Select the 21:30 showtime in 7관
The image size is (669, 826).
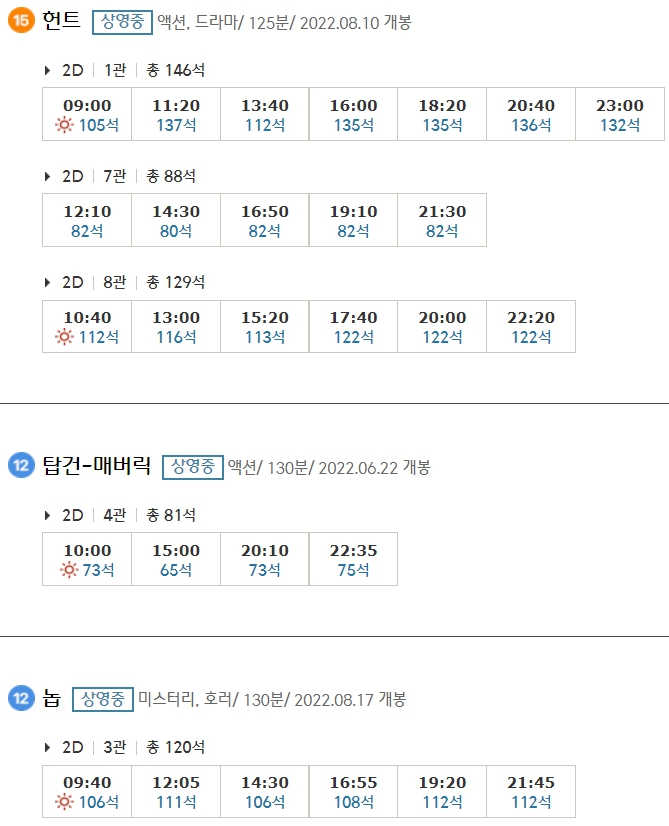click(441, 220)
